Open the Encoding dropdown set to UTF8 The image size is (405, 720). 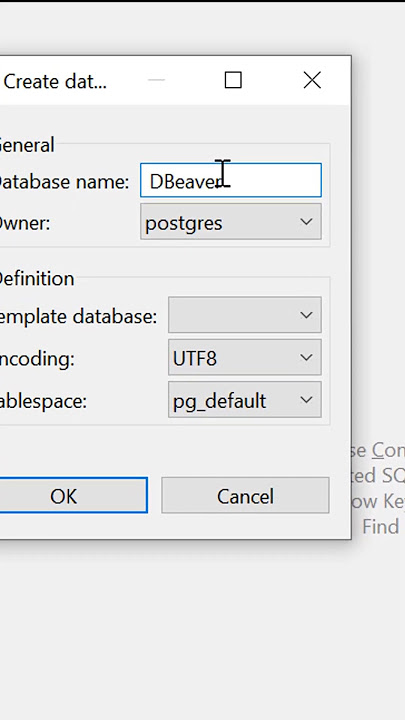click(x=244, y=357)
